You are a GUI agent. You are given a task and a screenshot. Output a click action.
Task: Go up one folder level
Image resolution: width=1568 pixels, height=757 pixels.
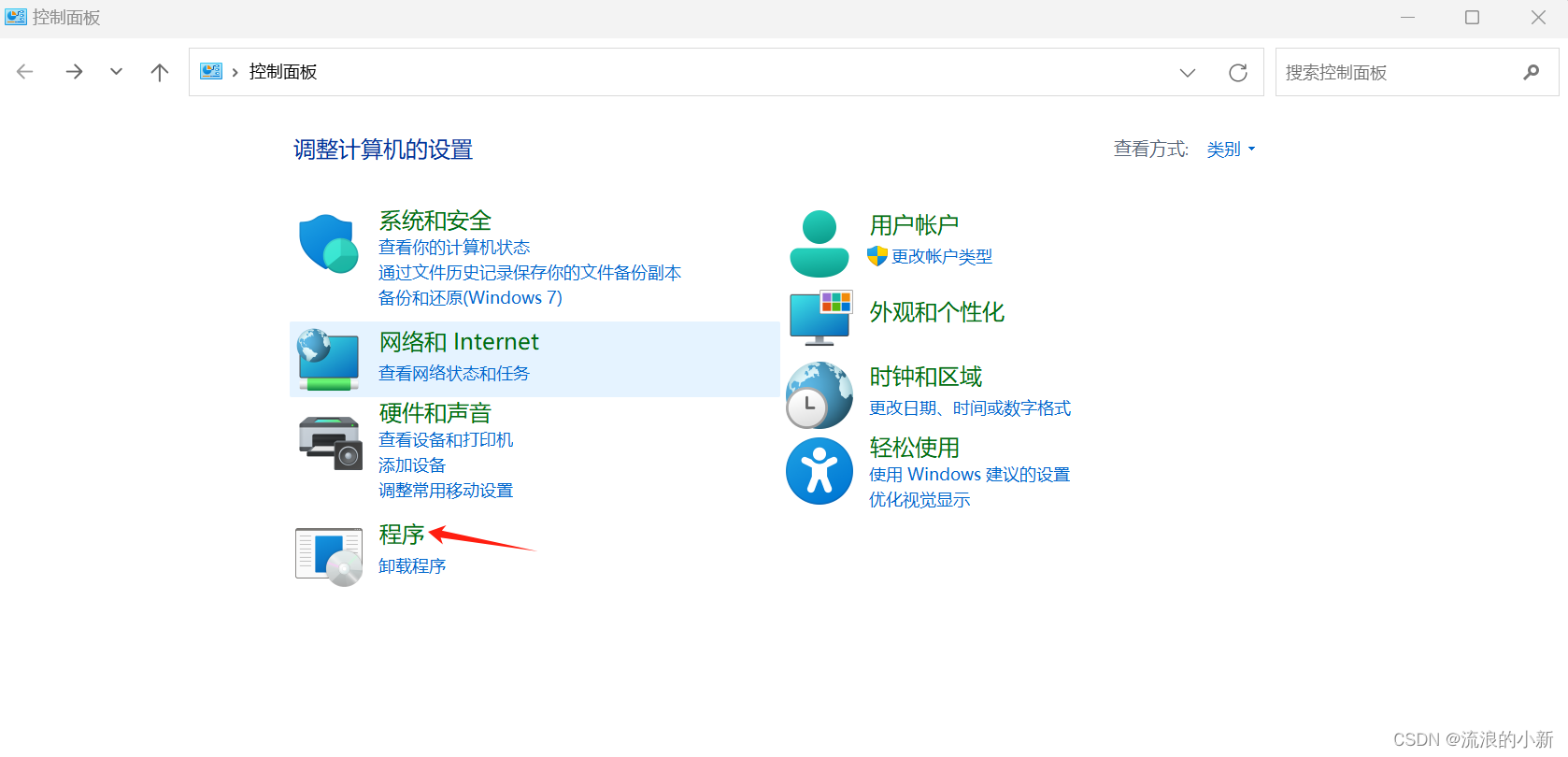(x=160, y=73)
